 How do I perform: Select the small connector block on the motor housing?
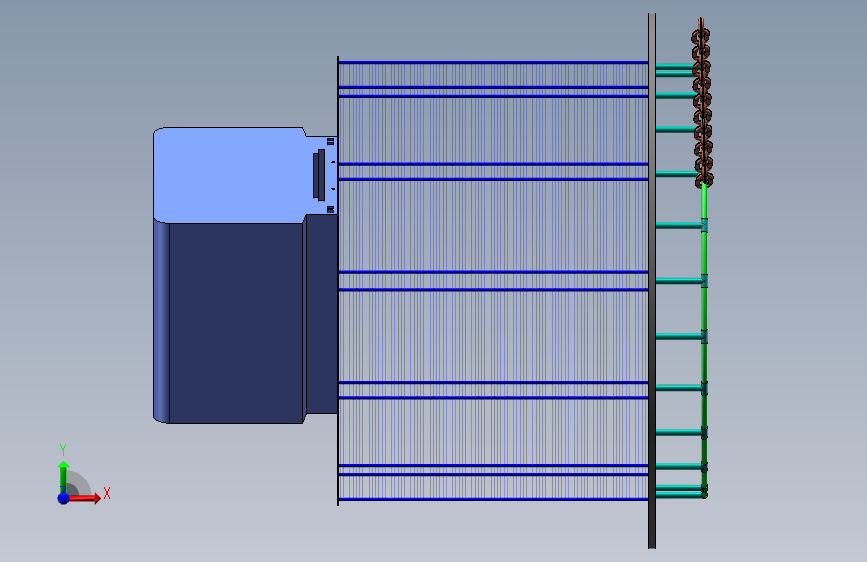(x=319, y=174)
